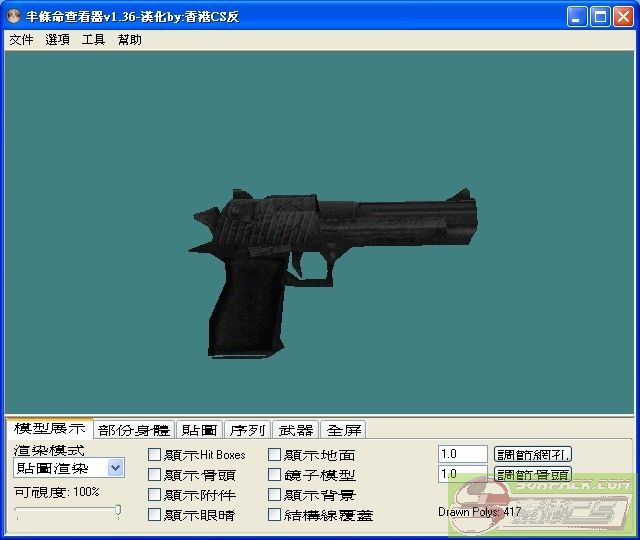This screenshot has width=640, height=540.
Task: Open the 選項 menu
Action: point(57,40)
